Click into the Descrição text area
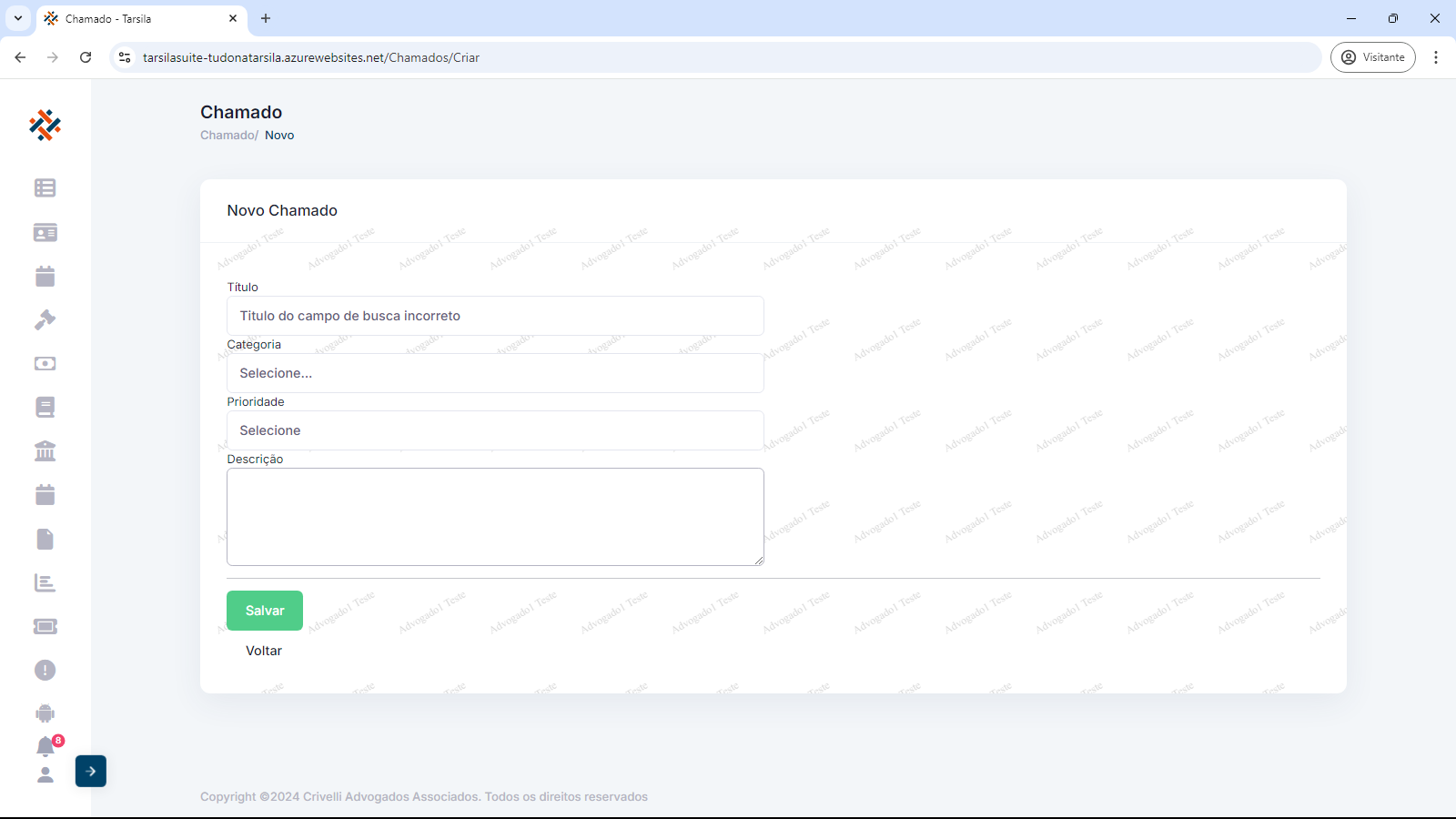This screenshot has height=819, width=1456. coord(495,516)
